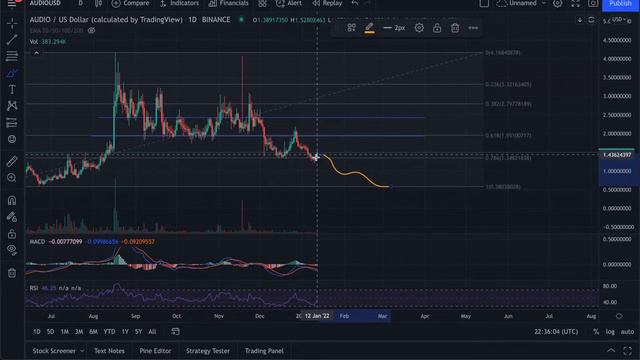
Task: Change the chart candle style
Action: click(x=98, y=3)
